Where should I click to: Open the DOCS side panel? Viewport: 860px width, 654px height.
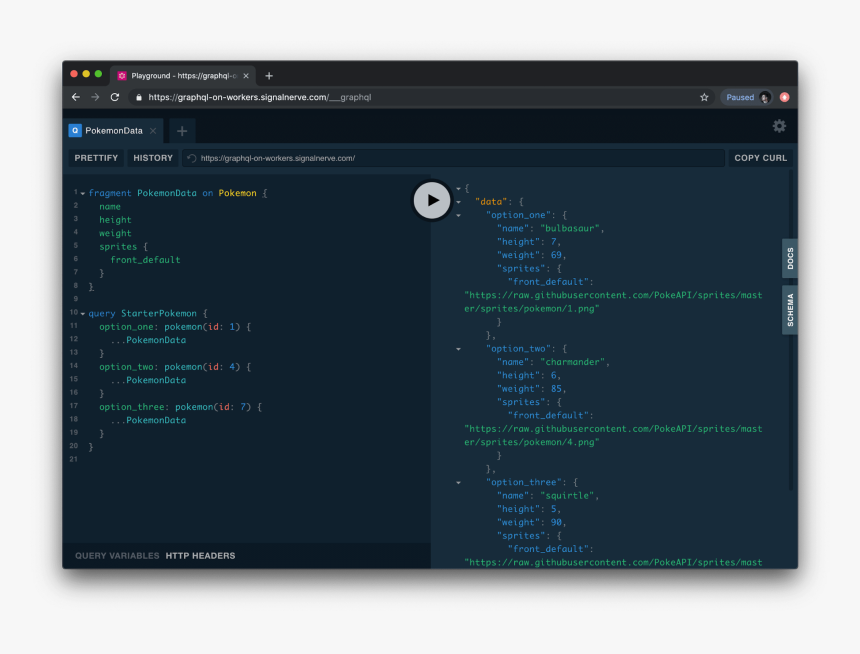click(x=790, y=258)
